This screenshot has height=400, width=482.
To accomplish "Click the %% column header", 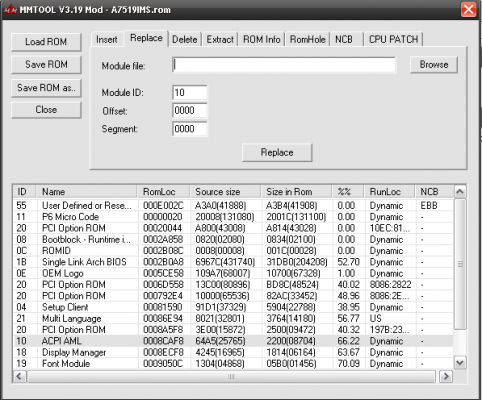I will pyautogui.click(x=348, y=192).
